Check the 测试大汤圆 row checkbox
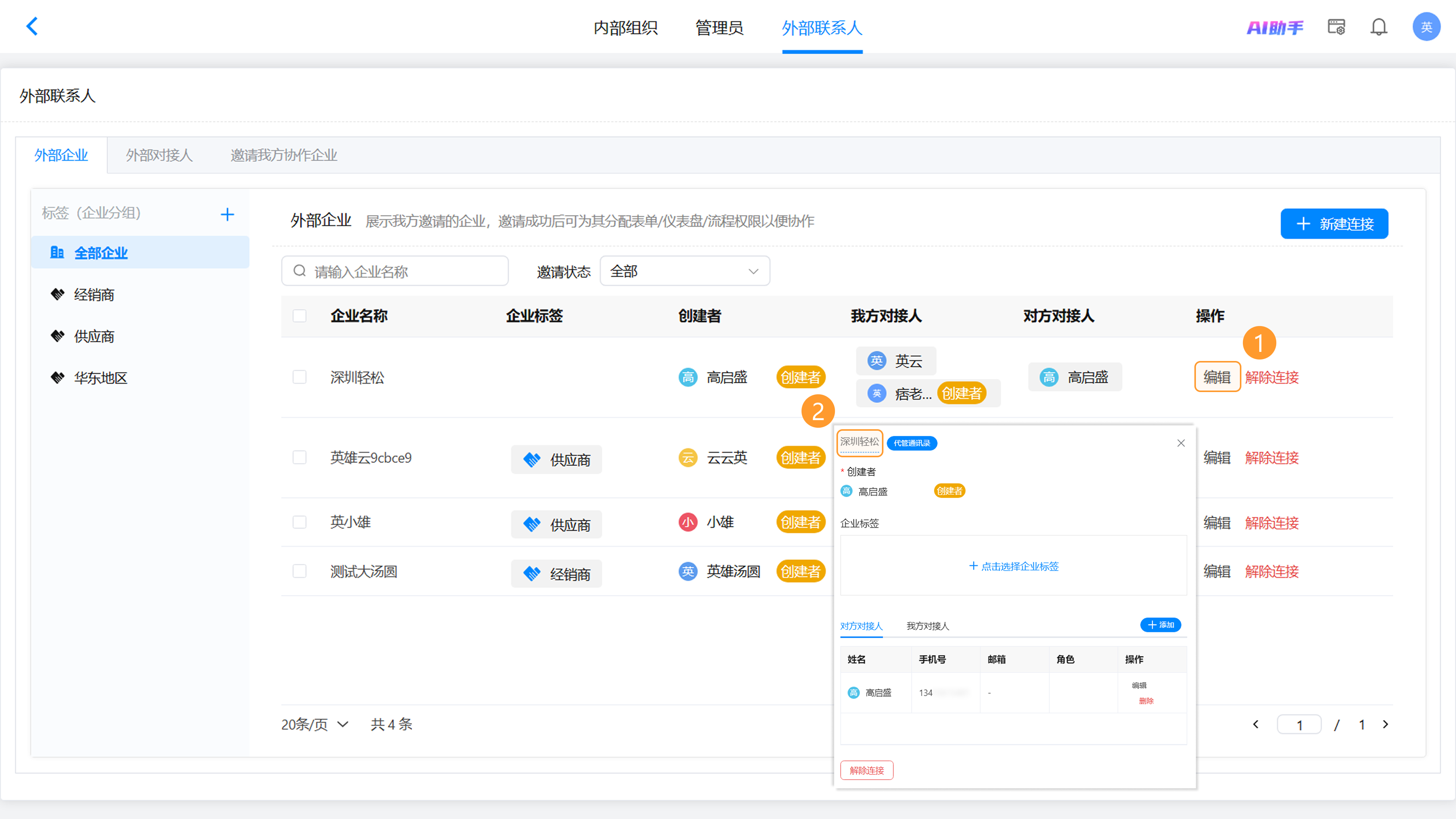The image size is (1456, 819). click(x=300, y=571)
